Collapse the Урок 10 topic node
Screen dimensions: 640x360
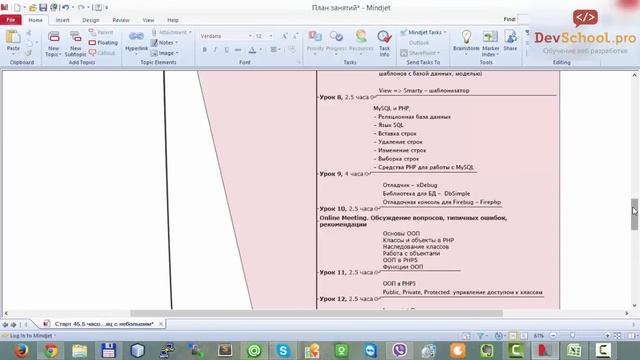coord(376,209)
